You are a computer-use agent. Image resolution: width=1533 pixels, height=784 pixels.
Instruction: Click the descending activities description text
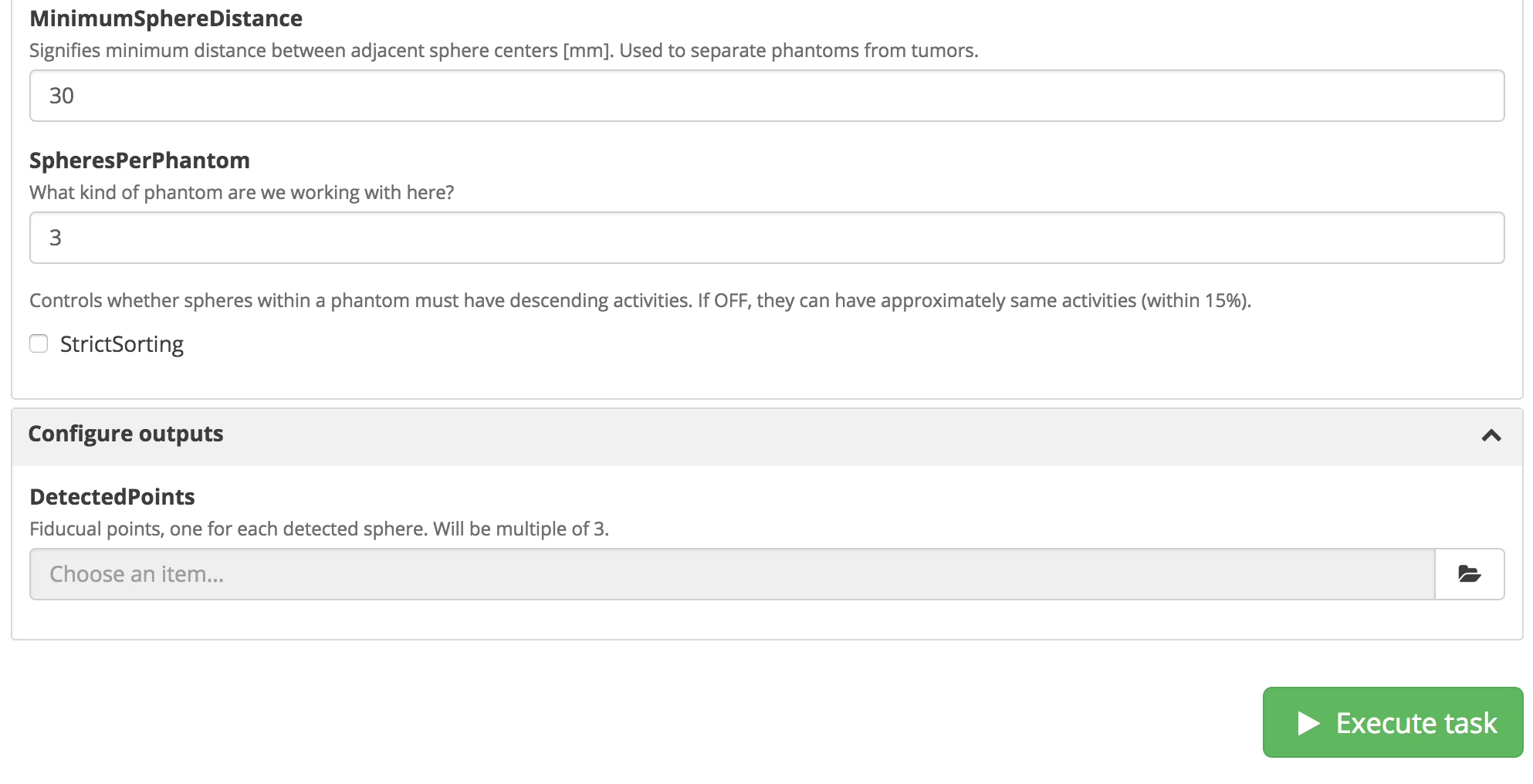(x=640, y=300)
